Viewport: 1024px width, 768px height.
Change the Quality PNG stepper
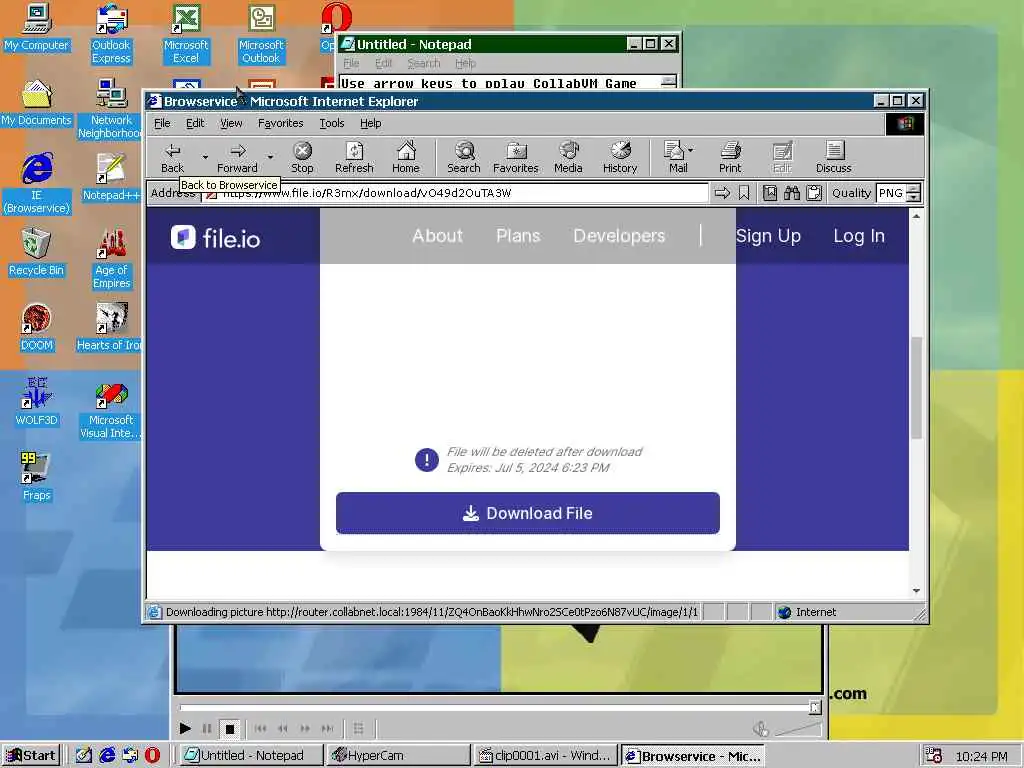[x=914, y=193]
